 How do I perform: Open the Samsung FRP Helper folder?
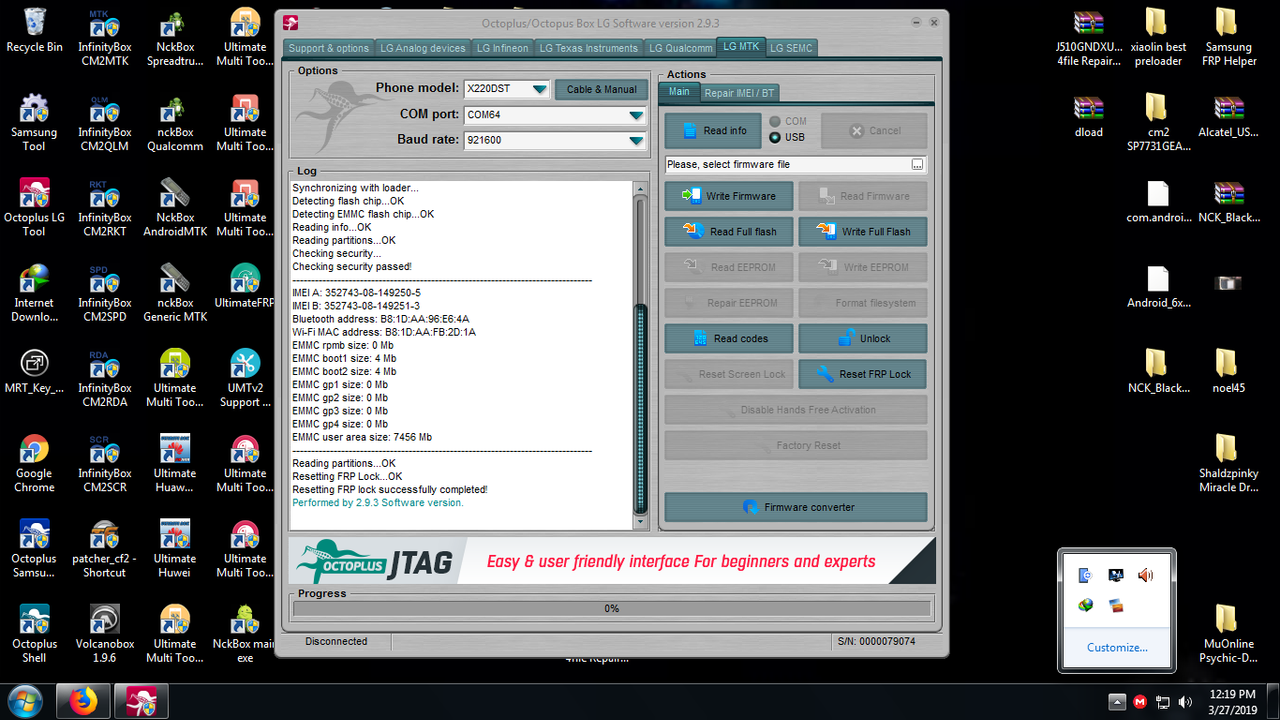[1228, 39]
